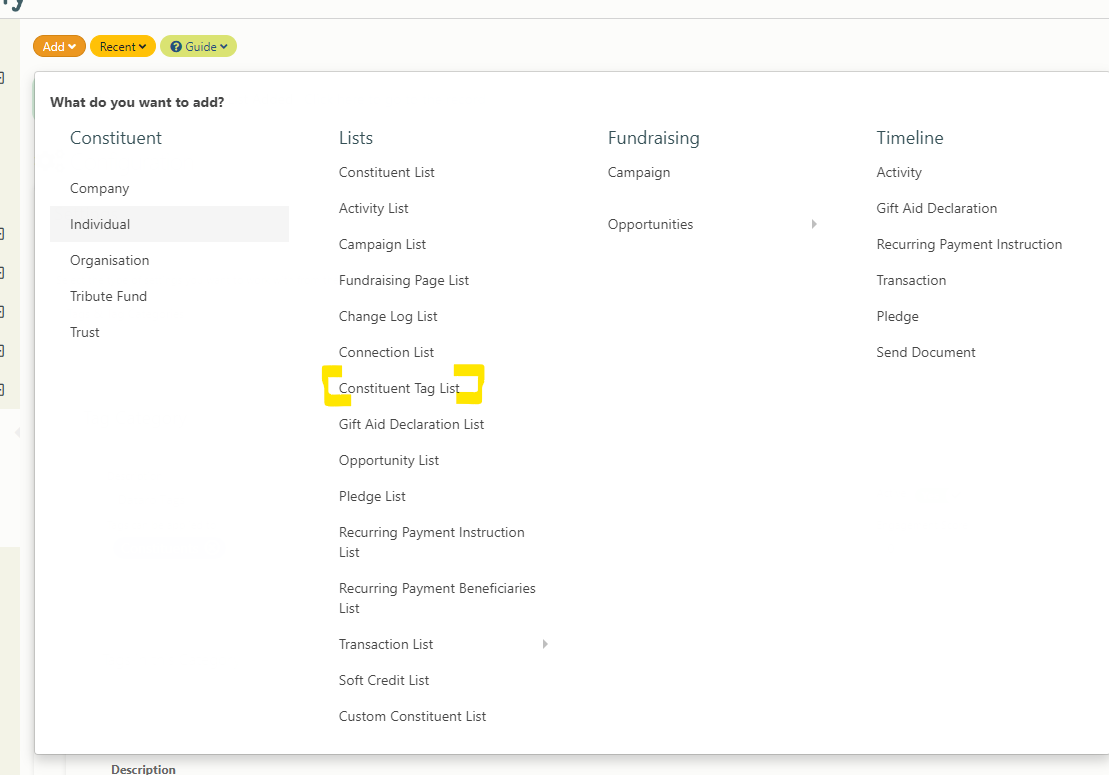Viewport: 1109px width, 775px height.
Task: Add a Constituent List
Action: tap(387, 173)
